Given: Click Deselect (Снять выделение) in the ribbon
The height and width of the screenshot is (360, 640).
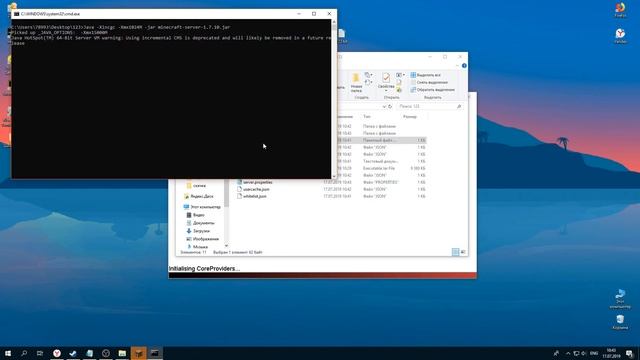Looking at the screenshot, I should [429, 82].
